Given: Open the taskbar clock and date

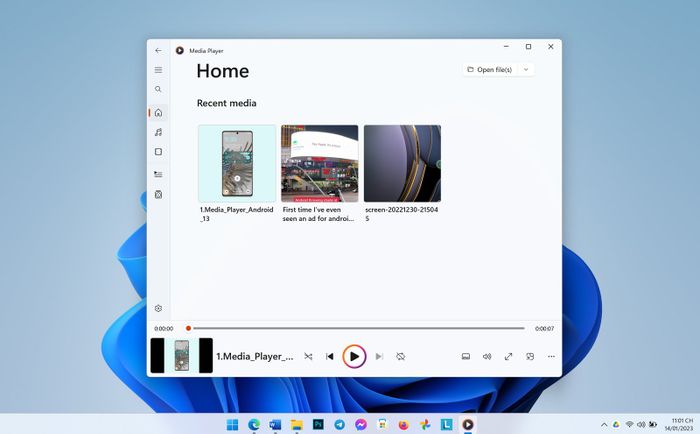Looking at the screenshot, I should (679, 425).
